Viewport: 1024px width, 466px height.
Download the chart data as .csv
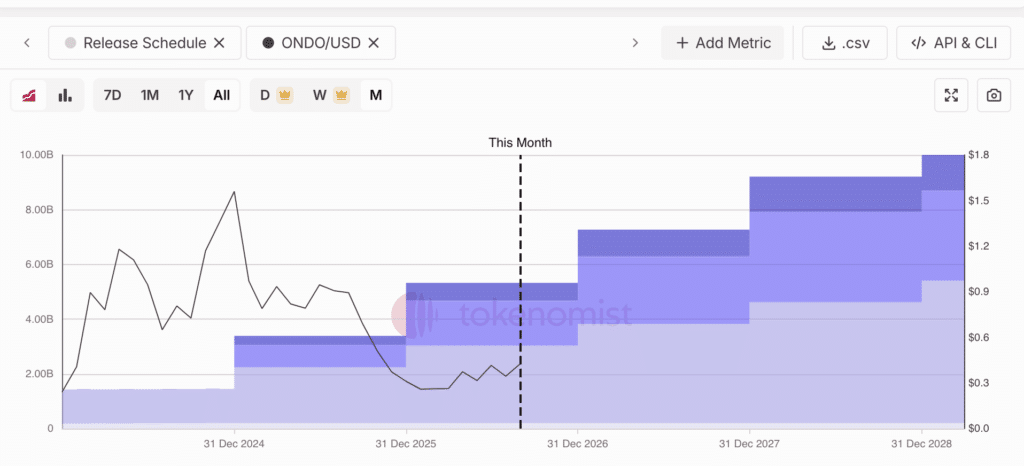point(844,43)
